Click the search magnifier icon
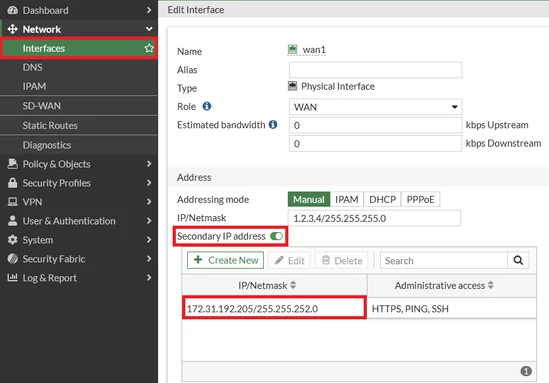This screenshot has height=383, width=549. tap(518, 260)
